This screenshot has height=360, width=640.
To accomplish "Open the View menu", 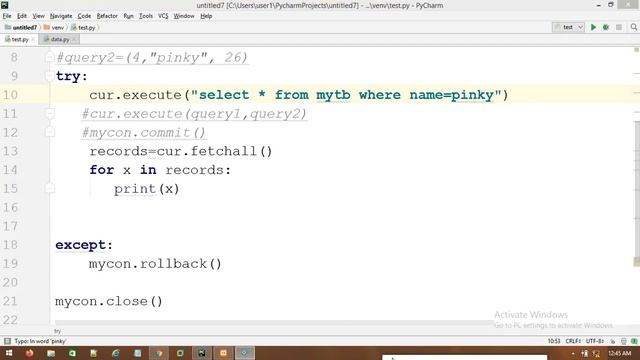I will [x=38, y=16].
